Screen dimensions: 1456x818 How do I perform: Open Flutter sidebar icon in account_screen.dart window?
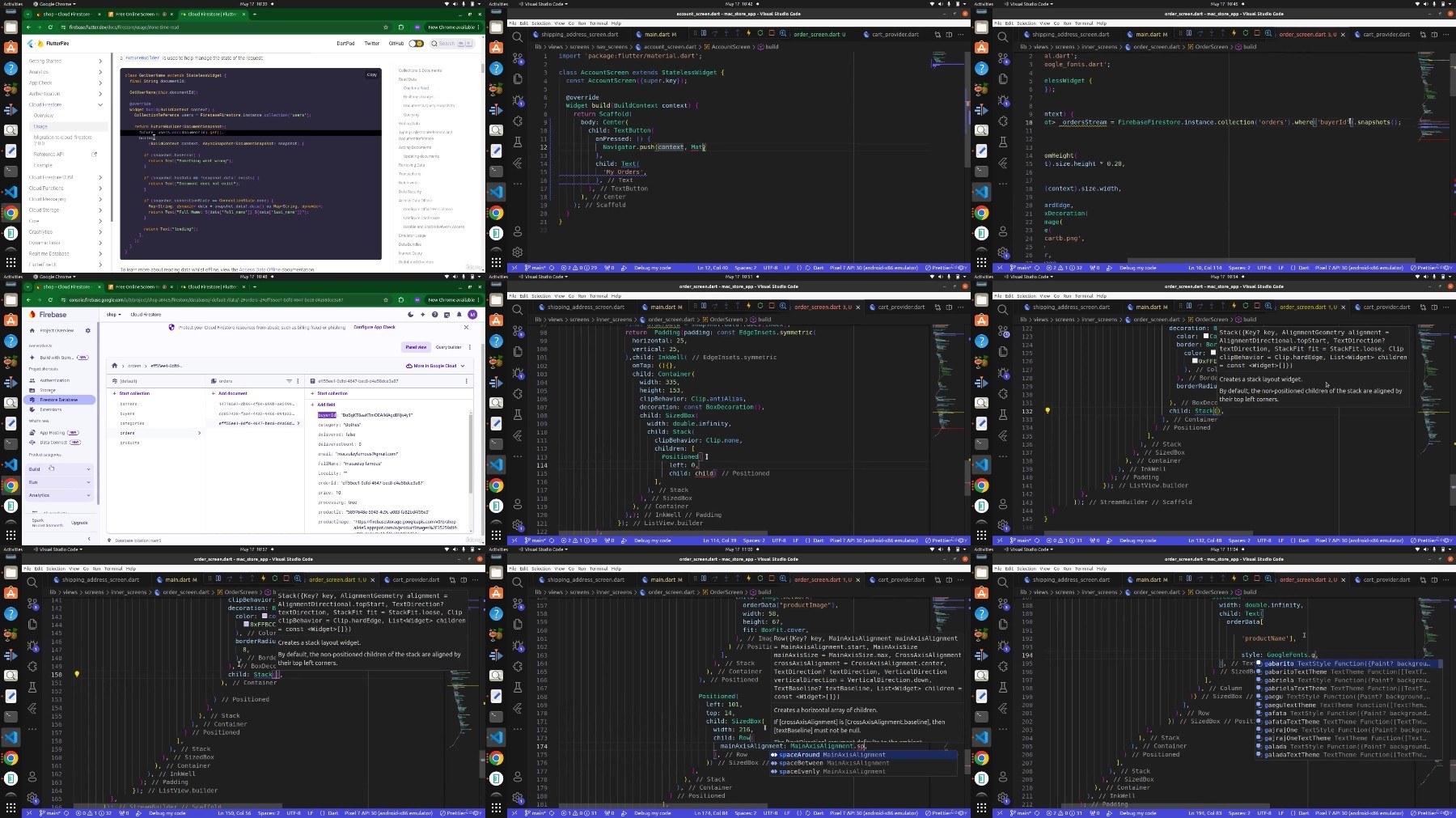pos(518,163)
